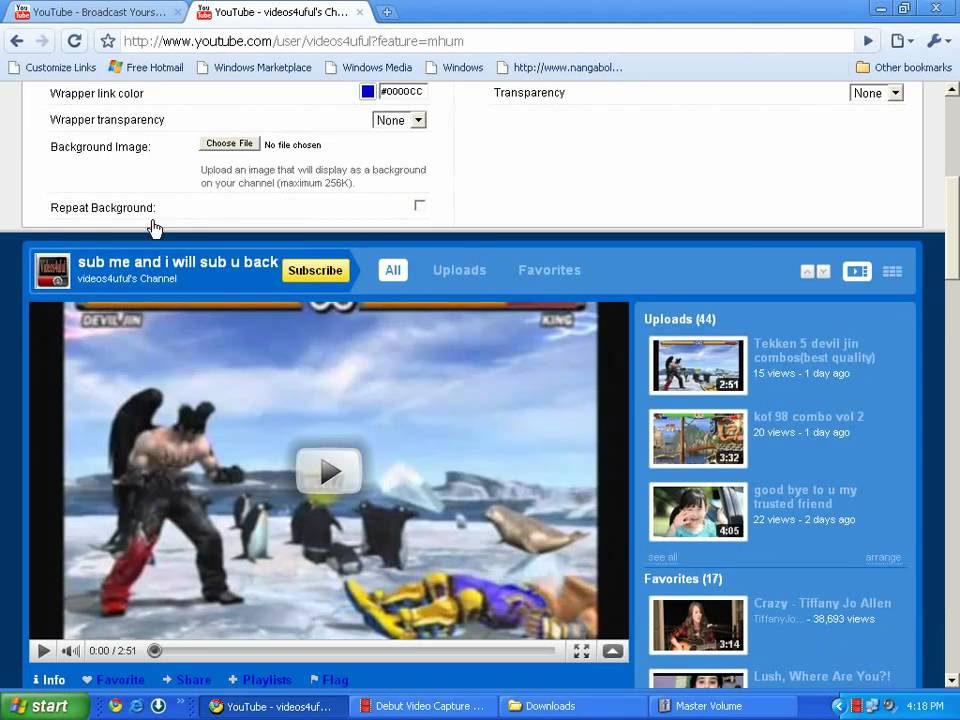The width and height of the screenshot is (960, 720).
Task: Play video using bottom play control
Action: tap(43, 651)
